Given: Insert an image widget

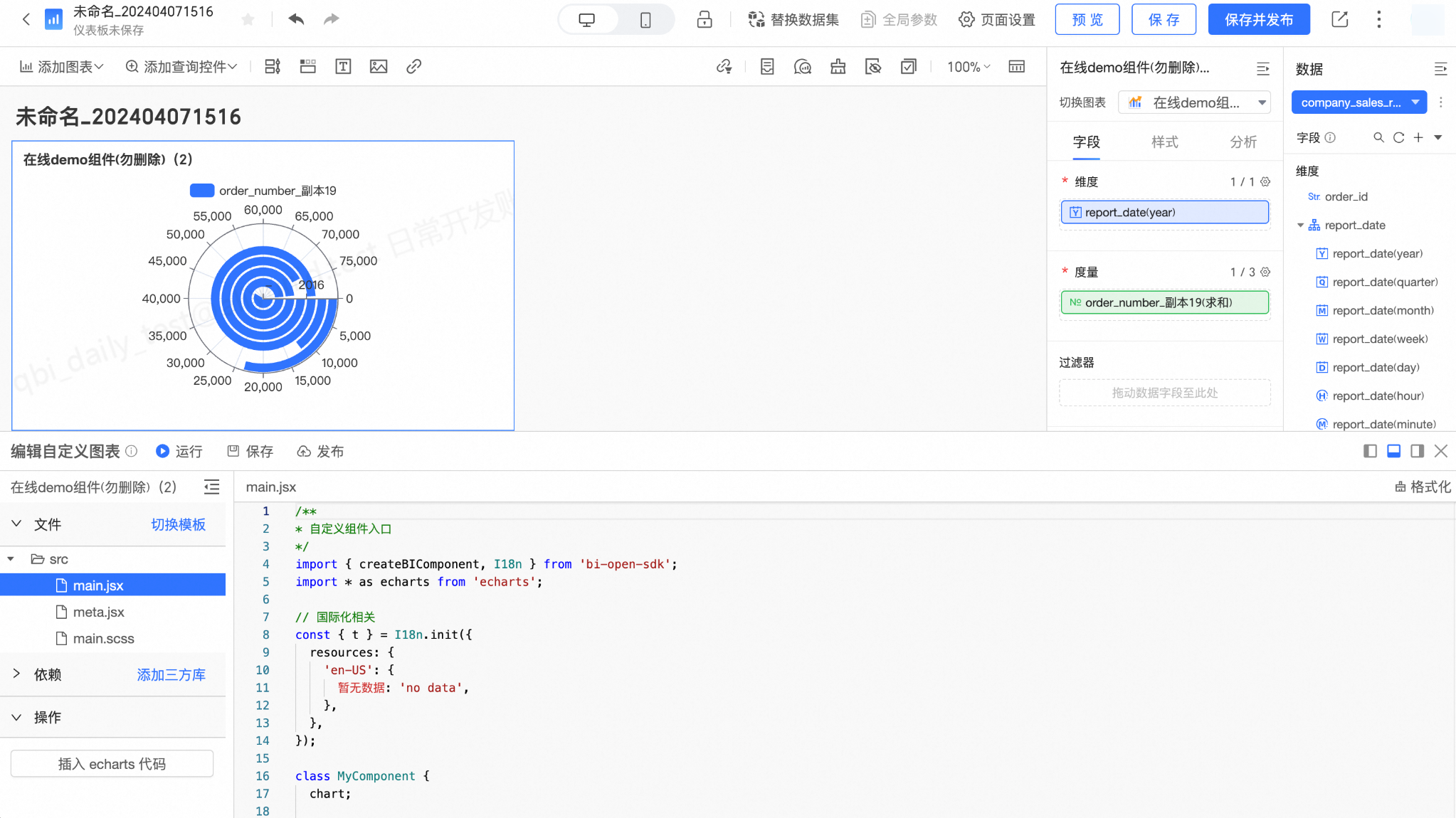Looking at the screenshot, I should click(379, 66).
